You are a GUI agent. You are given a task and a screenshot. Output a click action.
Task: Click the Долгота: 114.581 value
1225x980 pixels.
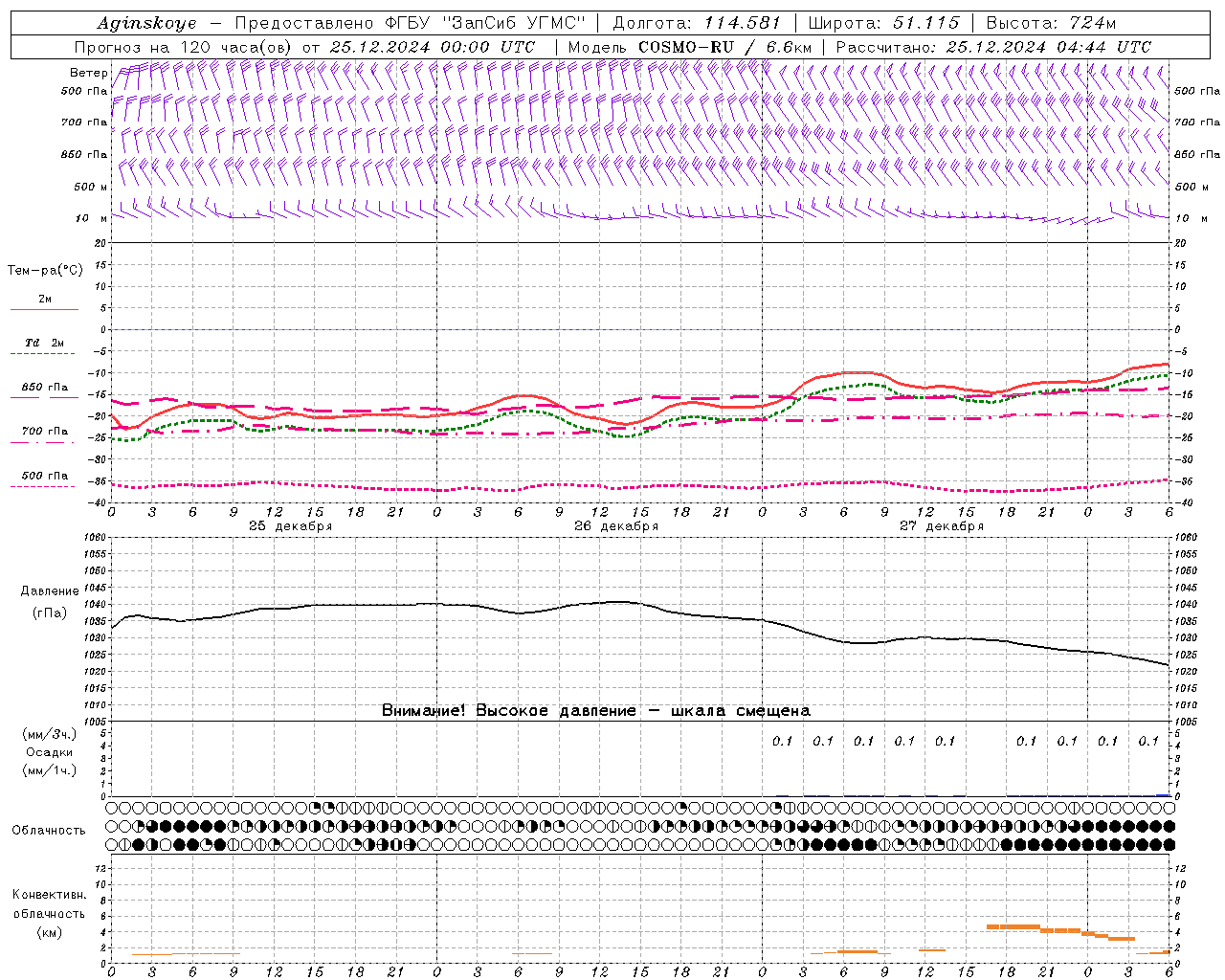click(x=697, y=23)
